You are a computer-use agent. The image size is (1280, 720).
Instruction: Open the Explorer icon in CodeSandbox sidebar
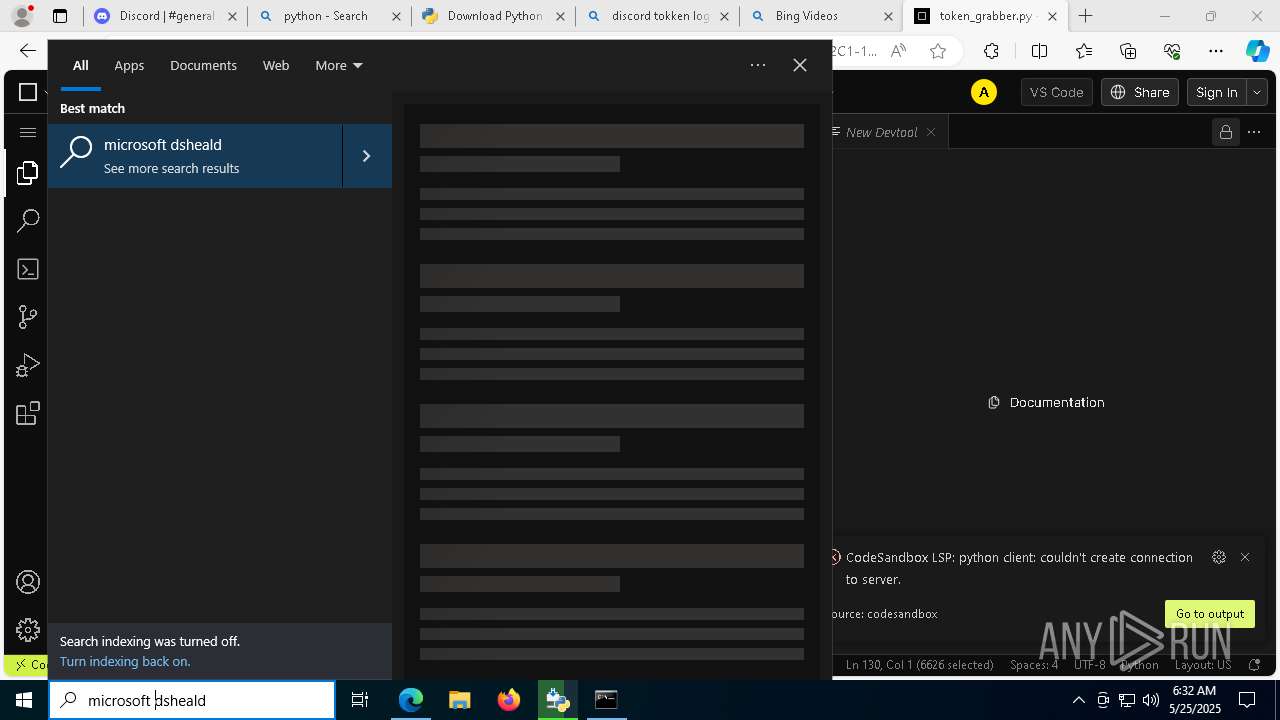click(x=27, y=173)
